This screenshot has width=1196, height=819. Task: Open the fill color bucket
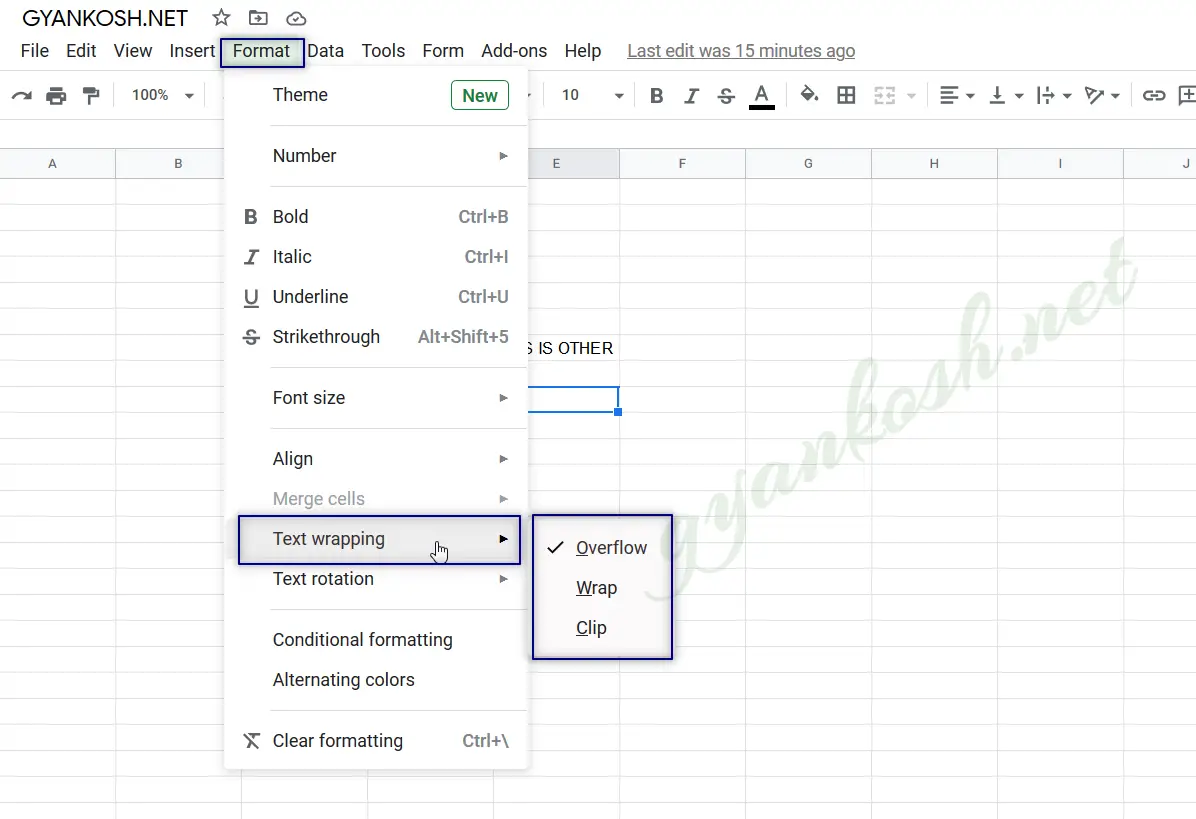809,95
